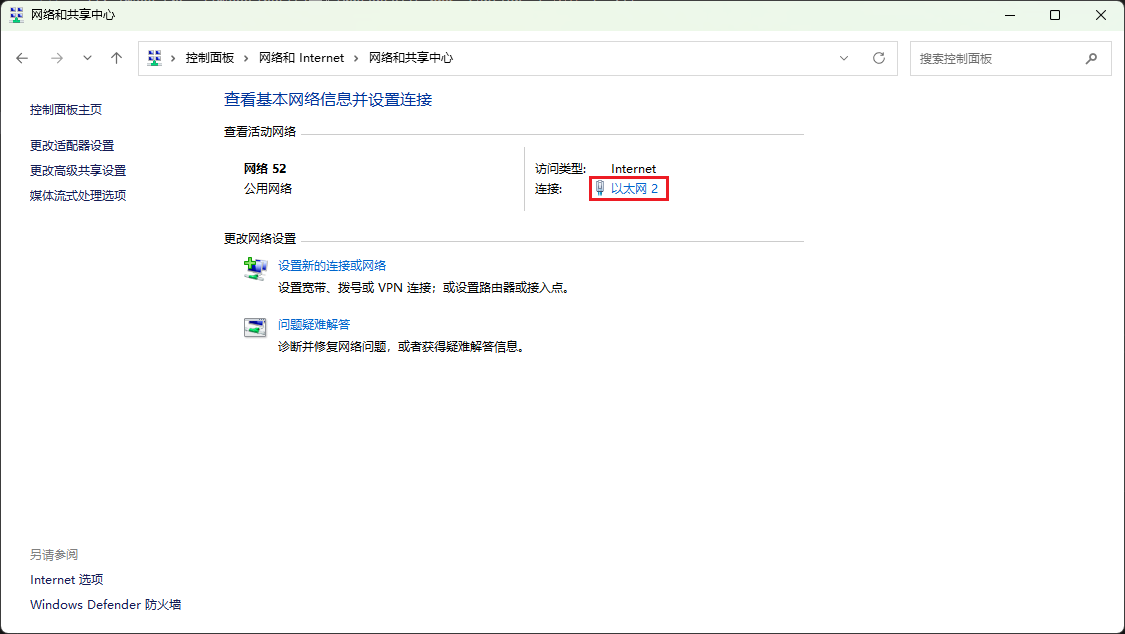Viewport: 1125px width, 634px height.
Task: Open the recent locations dropdown beside forward arrow
Action: [87, 58]
